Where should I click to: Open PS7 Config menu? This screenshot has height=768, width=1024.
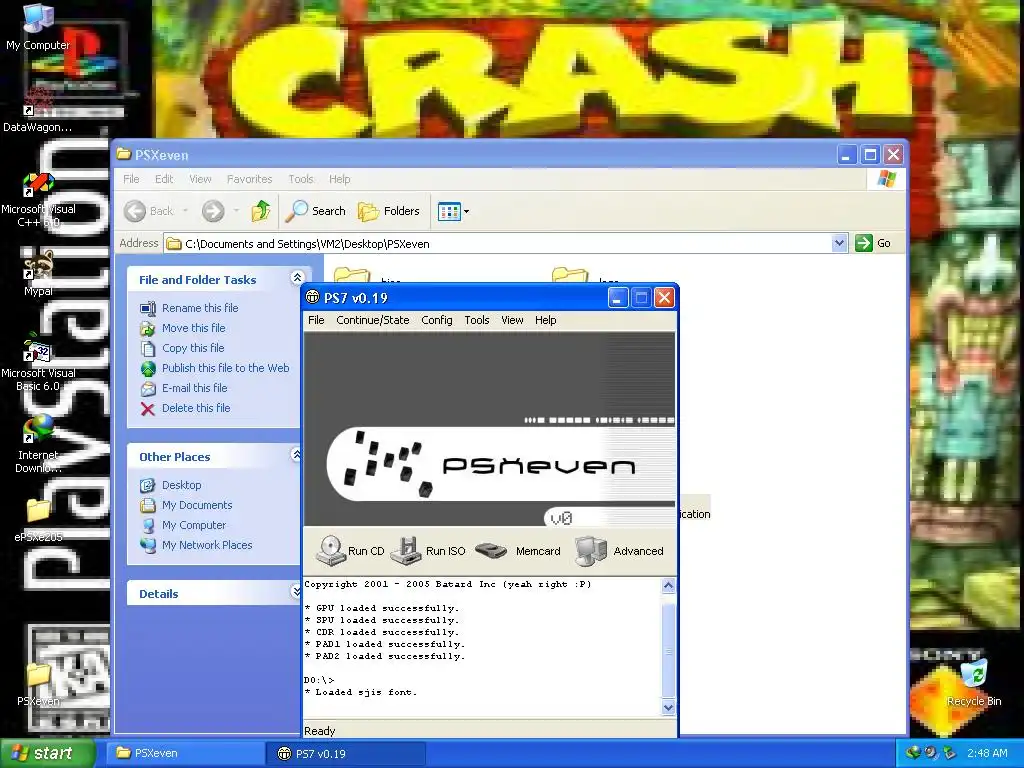tap(436, 320)
